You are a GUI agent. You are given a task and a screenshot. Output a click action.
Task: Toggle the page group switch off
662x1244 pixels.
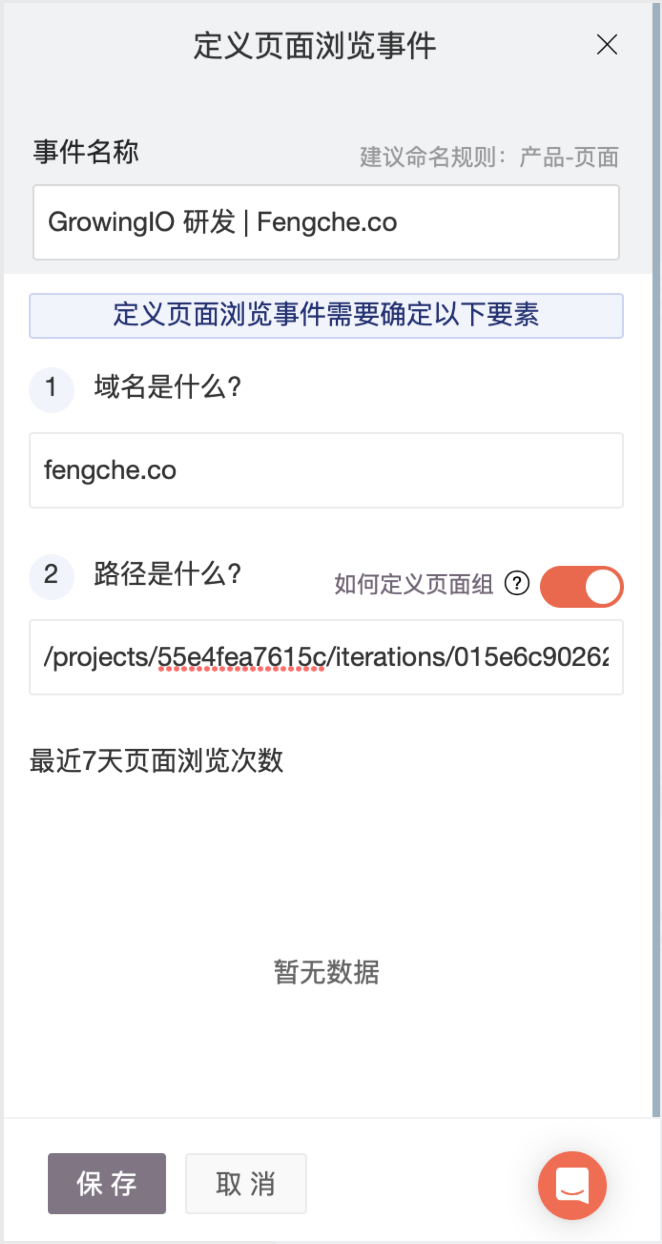[x=581, y=587]
